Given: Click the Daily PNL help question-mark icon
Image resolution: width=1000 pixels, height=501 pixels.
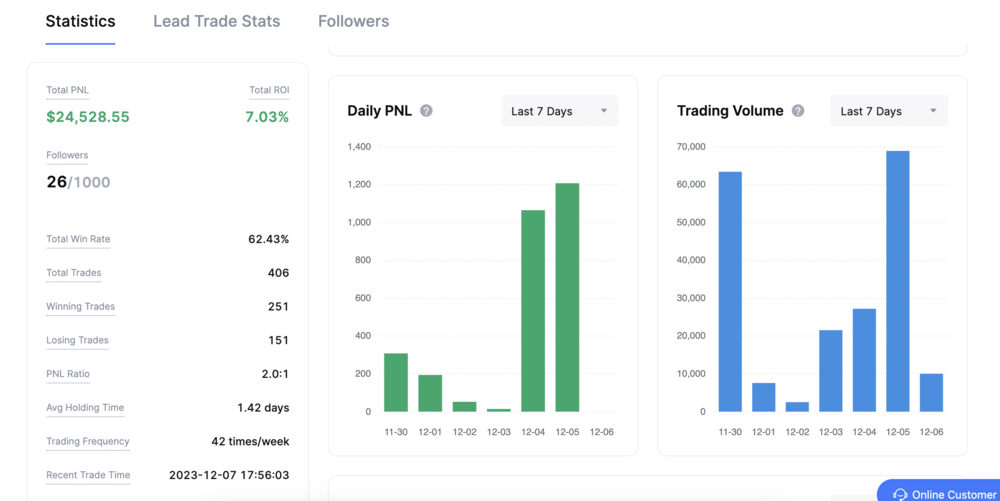Looking at the screenshot, I should click(x=426, y=111).
